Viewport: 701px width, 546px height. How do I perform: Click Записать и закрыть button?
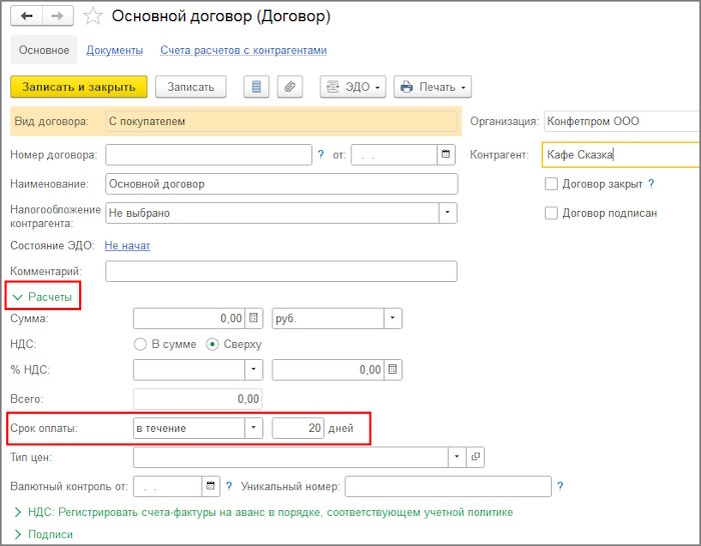tap(79, 87)
